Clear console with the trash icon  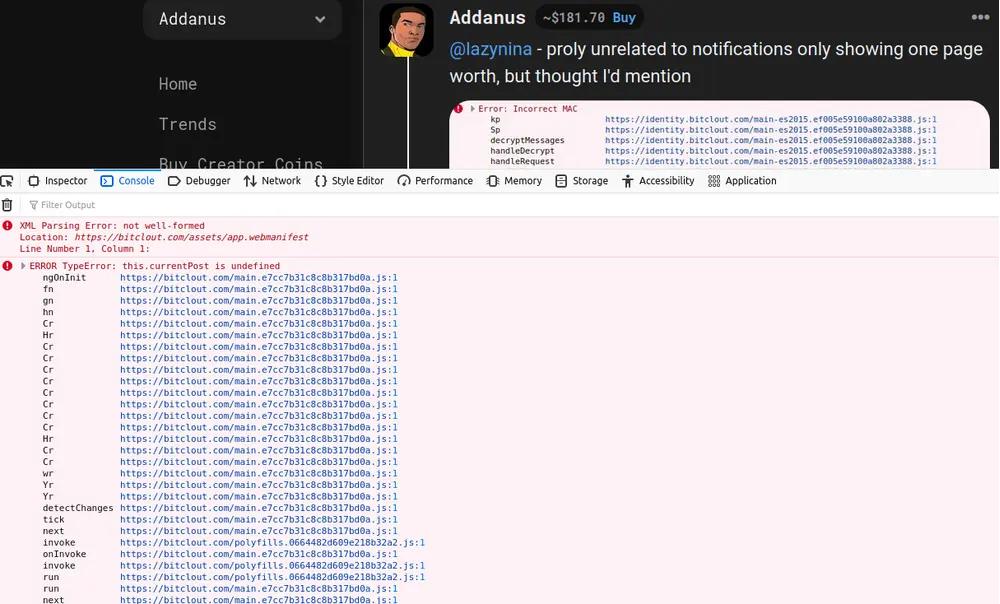coord(8,205)
